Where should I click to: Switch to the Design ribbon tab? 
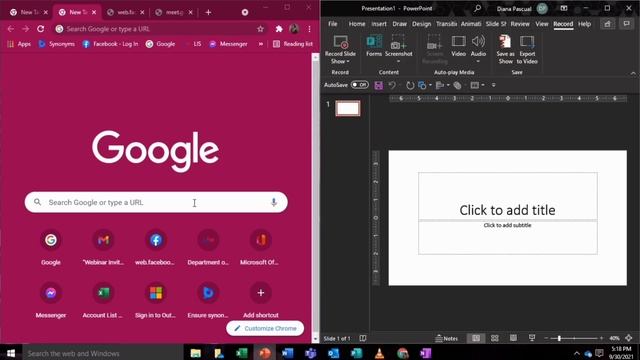[421, 24]
